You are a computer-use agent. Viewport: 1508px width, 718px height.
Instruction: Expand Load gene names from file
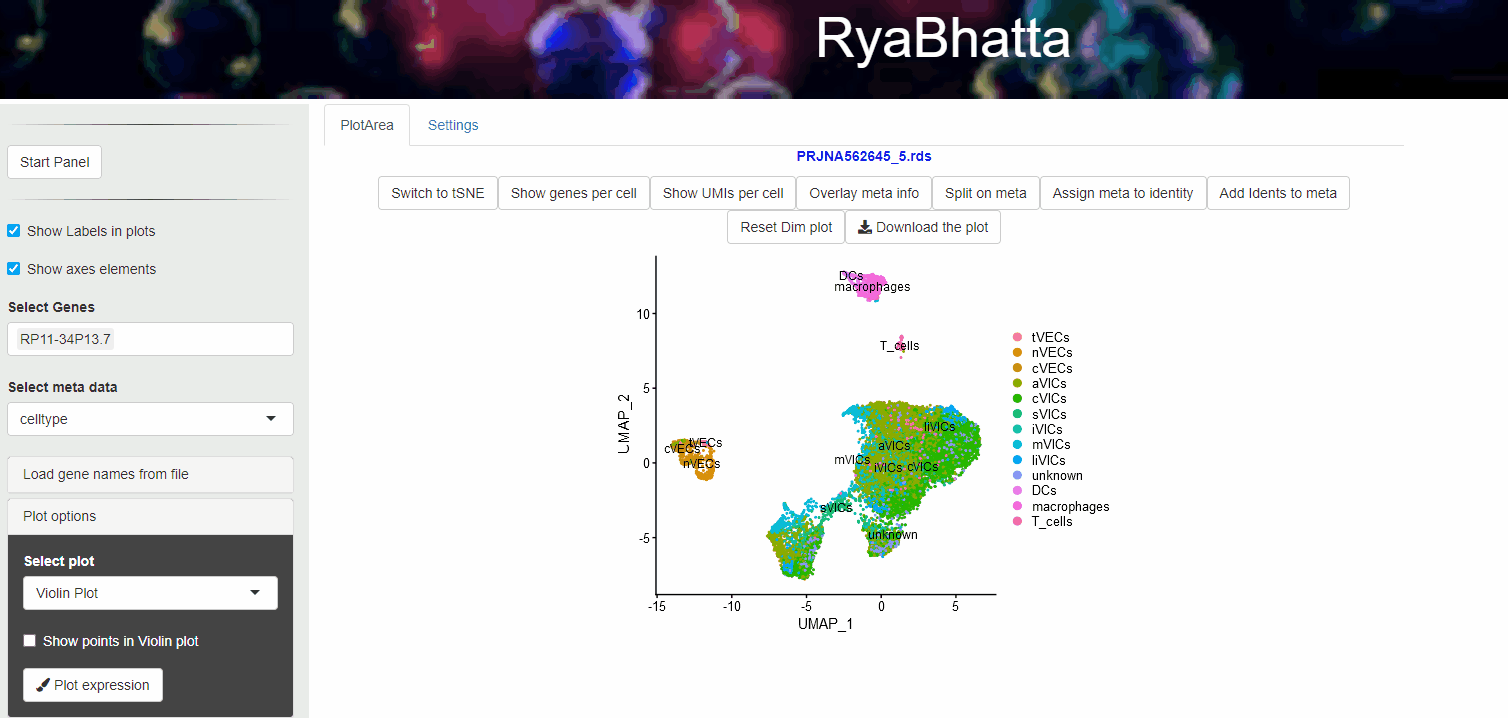(x=150, y=474)
